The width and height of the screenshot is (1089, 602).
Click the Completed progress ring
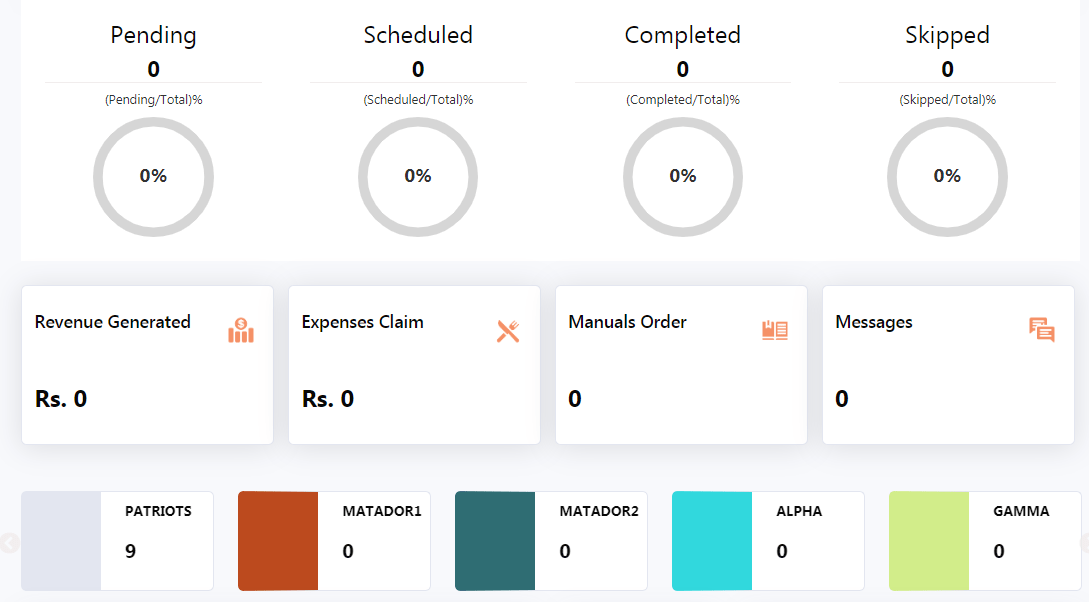(x=683, y=177)
